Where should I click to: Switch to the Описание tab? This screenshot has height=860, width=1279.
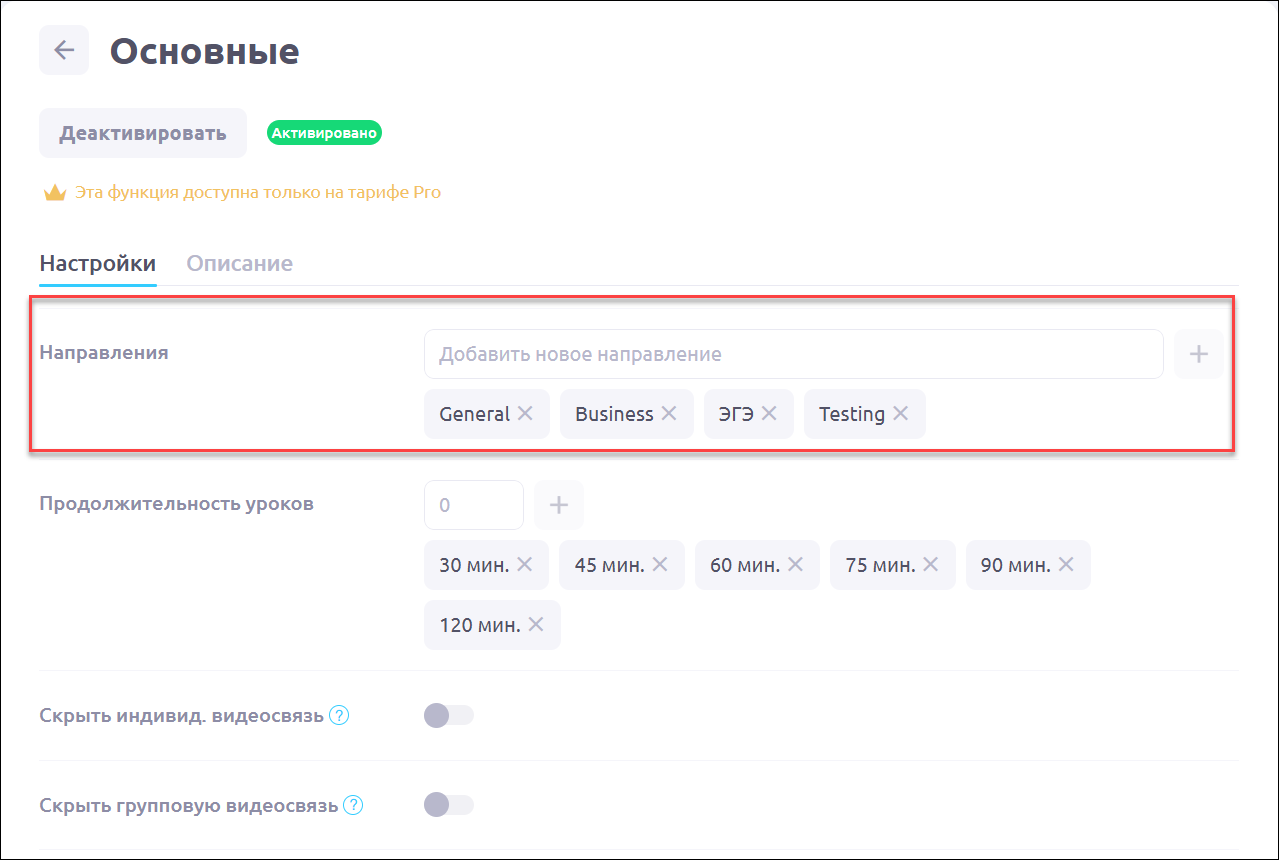pos(240,264)
